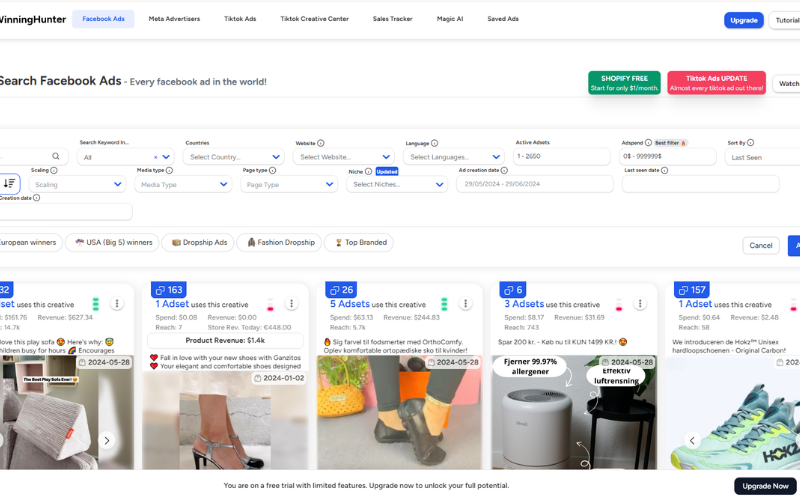Go to previous image on Hoka shoes ad
This screenshot has height=500, width=800.
coord(692,440)
